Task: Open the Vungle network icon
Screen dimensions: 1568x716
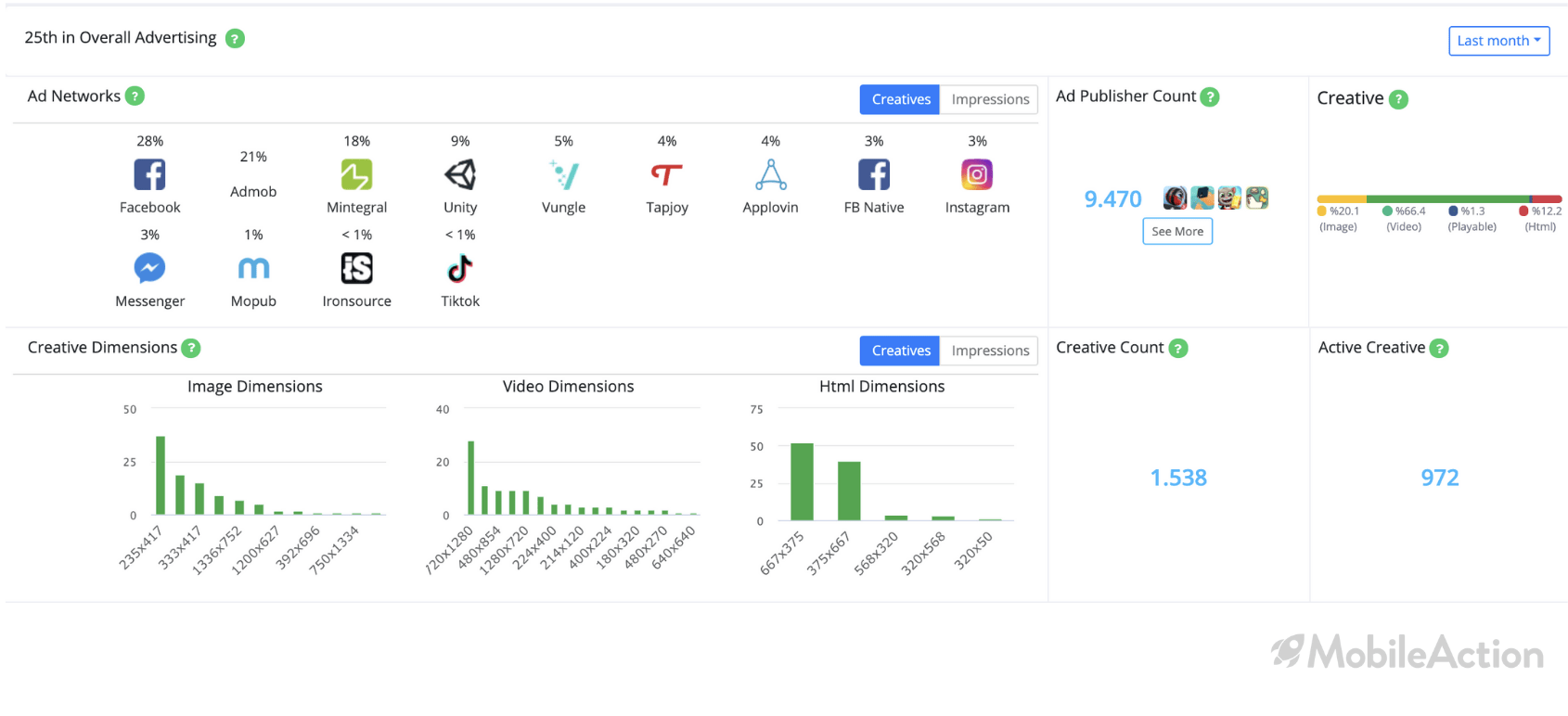Action: click(x=564, y=174)
